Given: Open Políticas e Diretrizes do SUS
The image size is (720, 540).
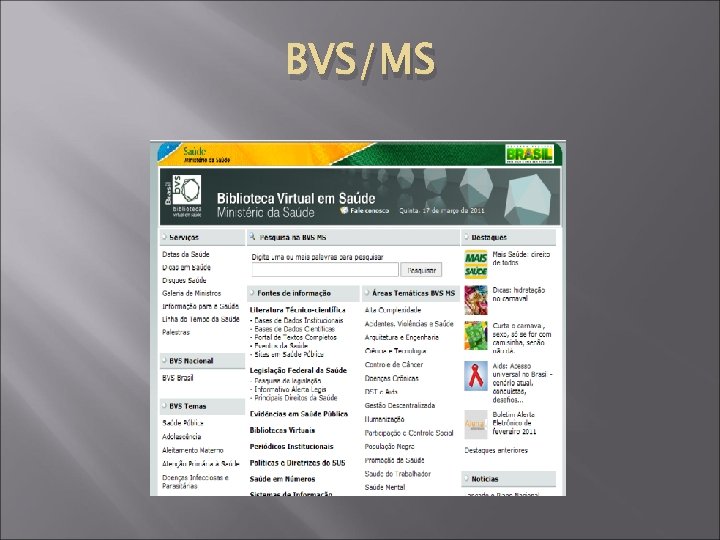Looking at the screenshot, I should (297, 463).
